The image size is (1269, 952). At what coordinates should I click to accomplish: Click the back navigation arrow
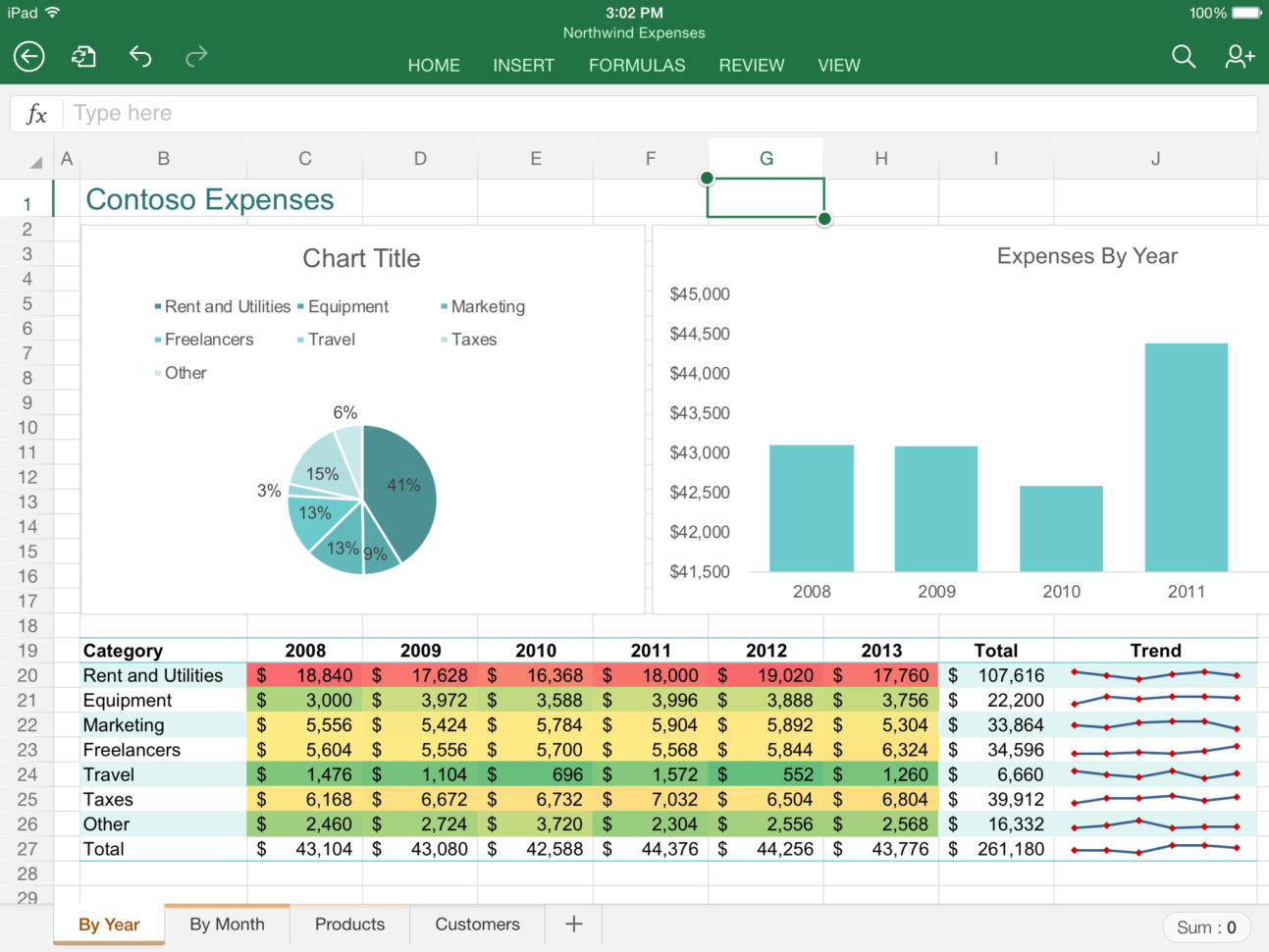coord(28,56)
